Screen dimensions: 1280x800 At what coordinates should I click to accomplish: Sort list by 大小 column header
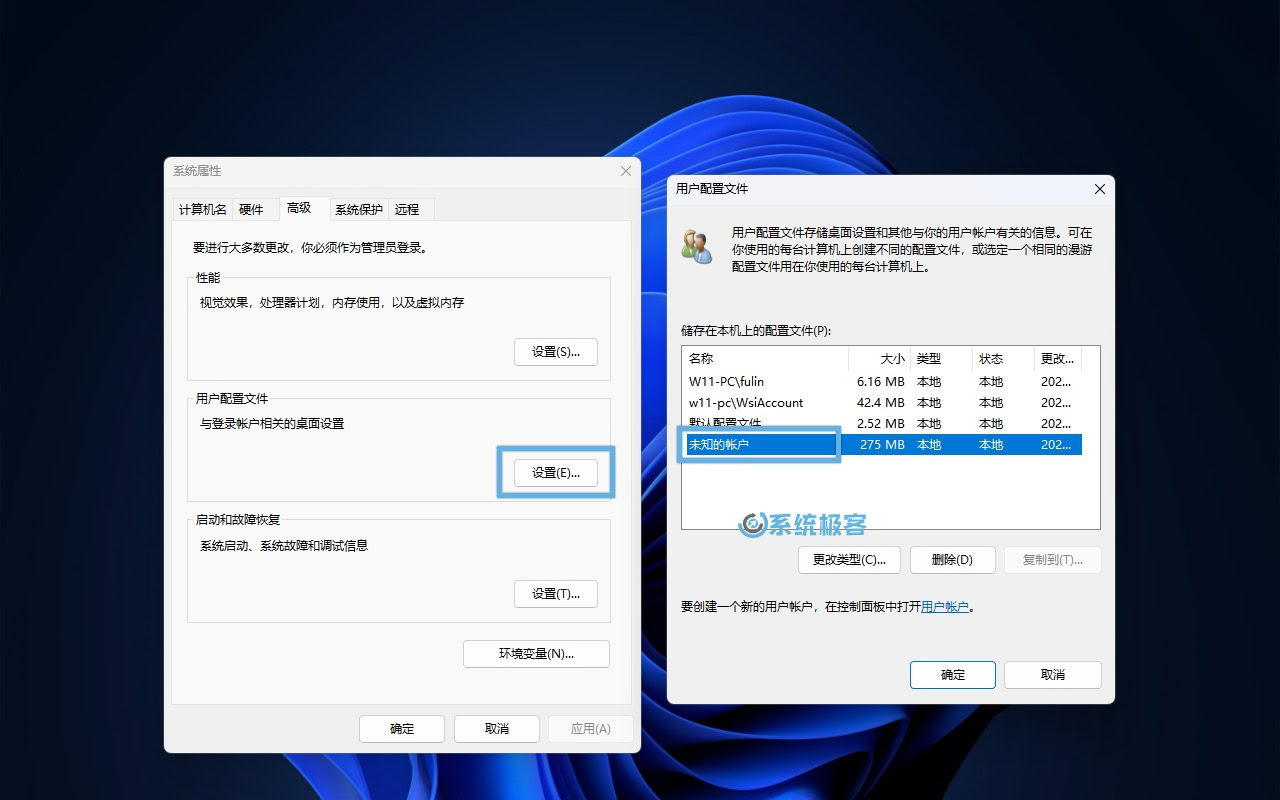pos(879,358)
